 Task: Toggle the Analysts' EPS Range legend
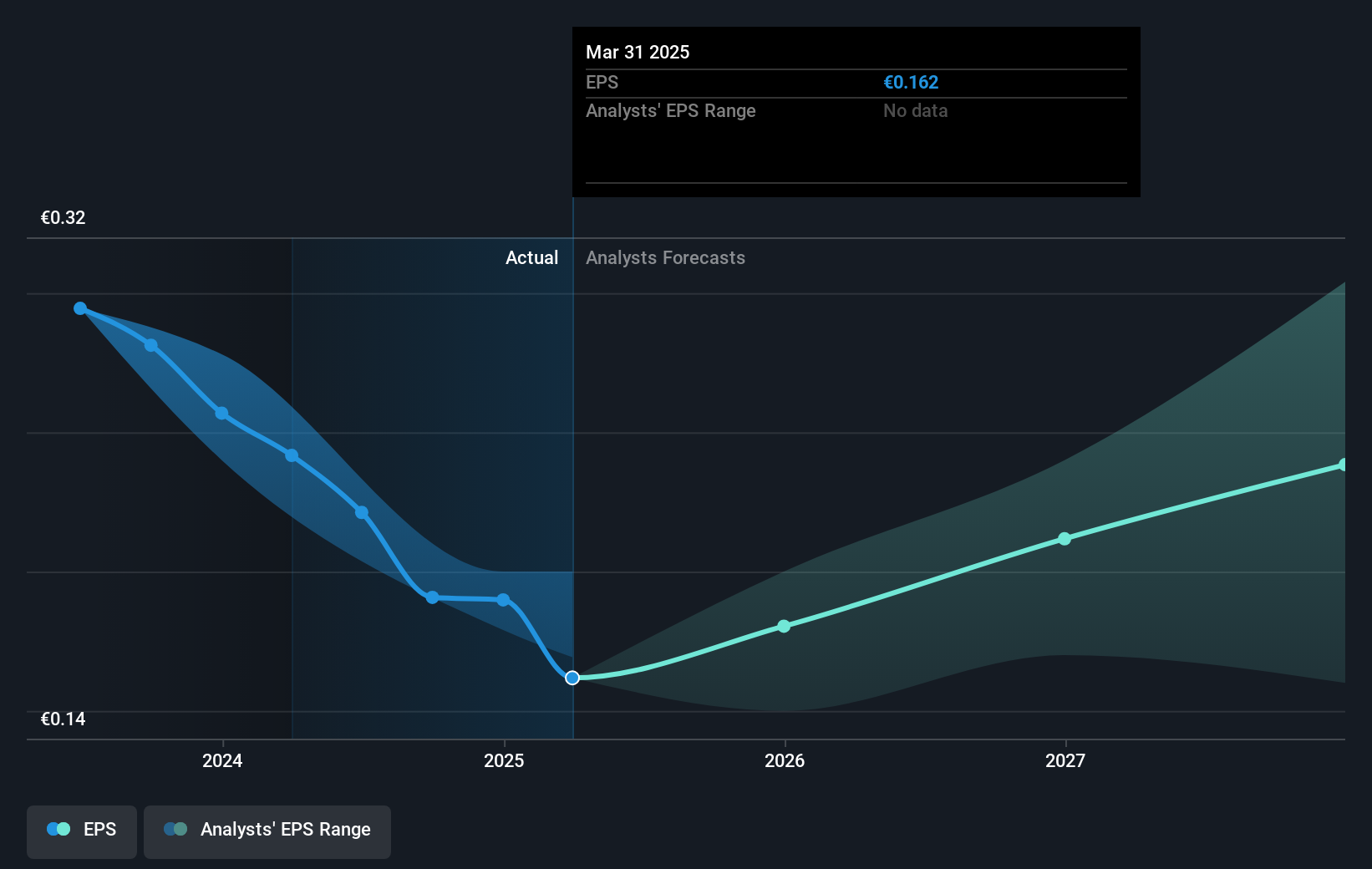click(267, 831)
